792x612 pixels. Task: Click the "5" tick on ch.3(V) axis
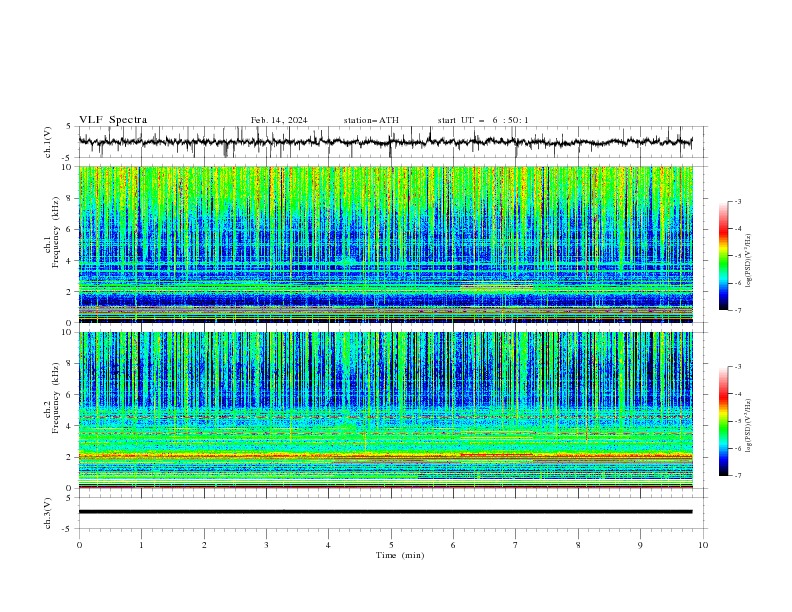pos(71,498)
